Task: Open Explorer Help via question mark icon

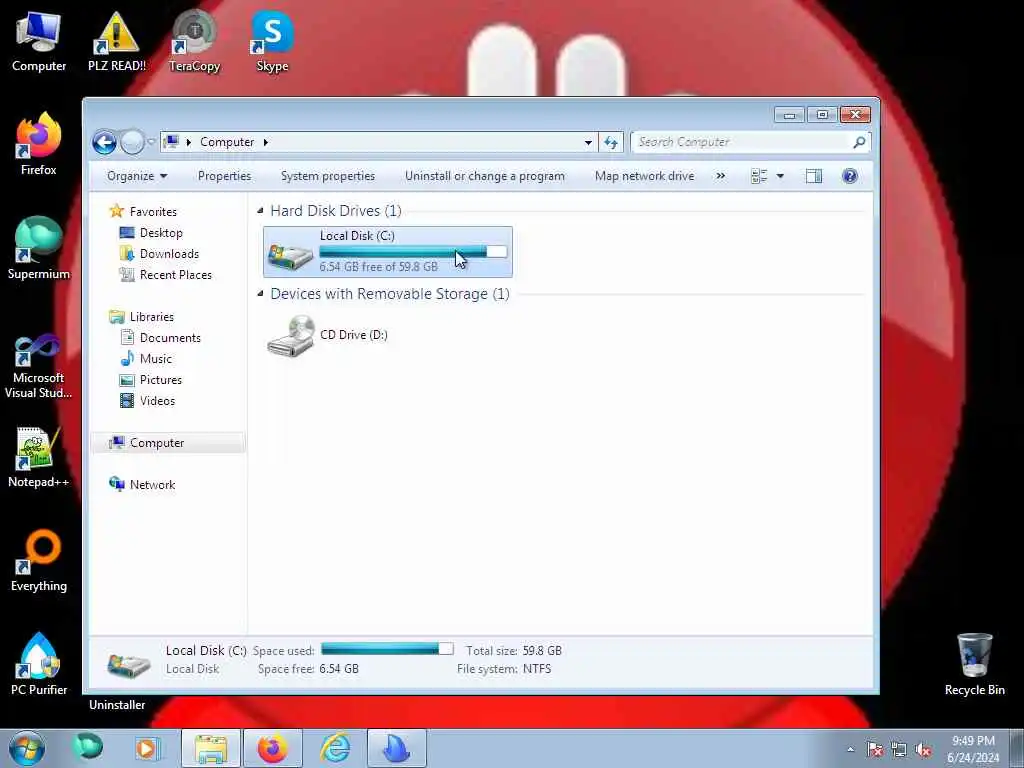Action: click(x=850, y=176)
